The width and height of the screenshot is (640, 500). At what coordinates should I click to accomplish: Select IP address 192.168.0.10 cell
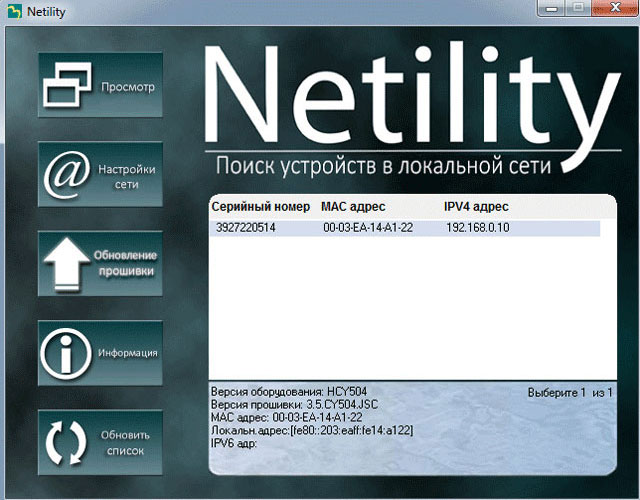[478, 227]
